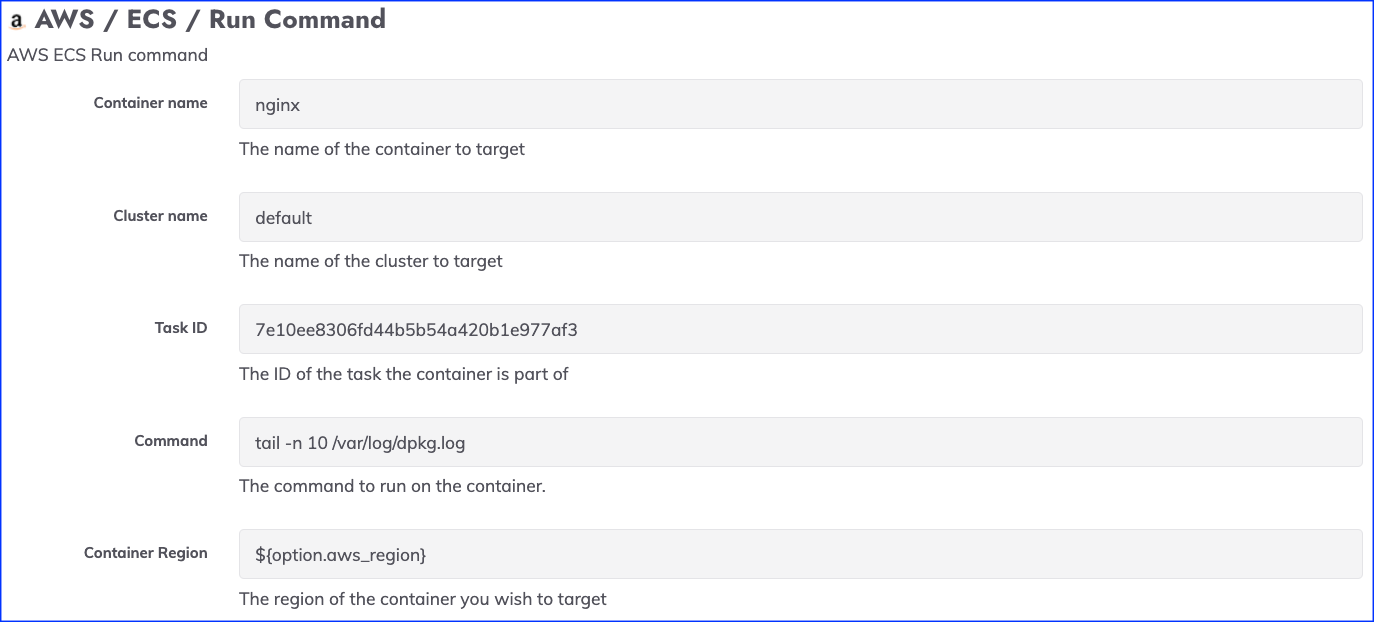
Task: Click the Container Region label
Action: pyautogui.click(x=146, y=553)
